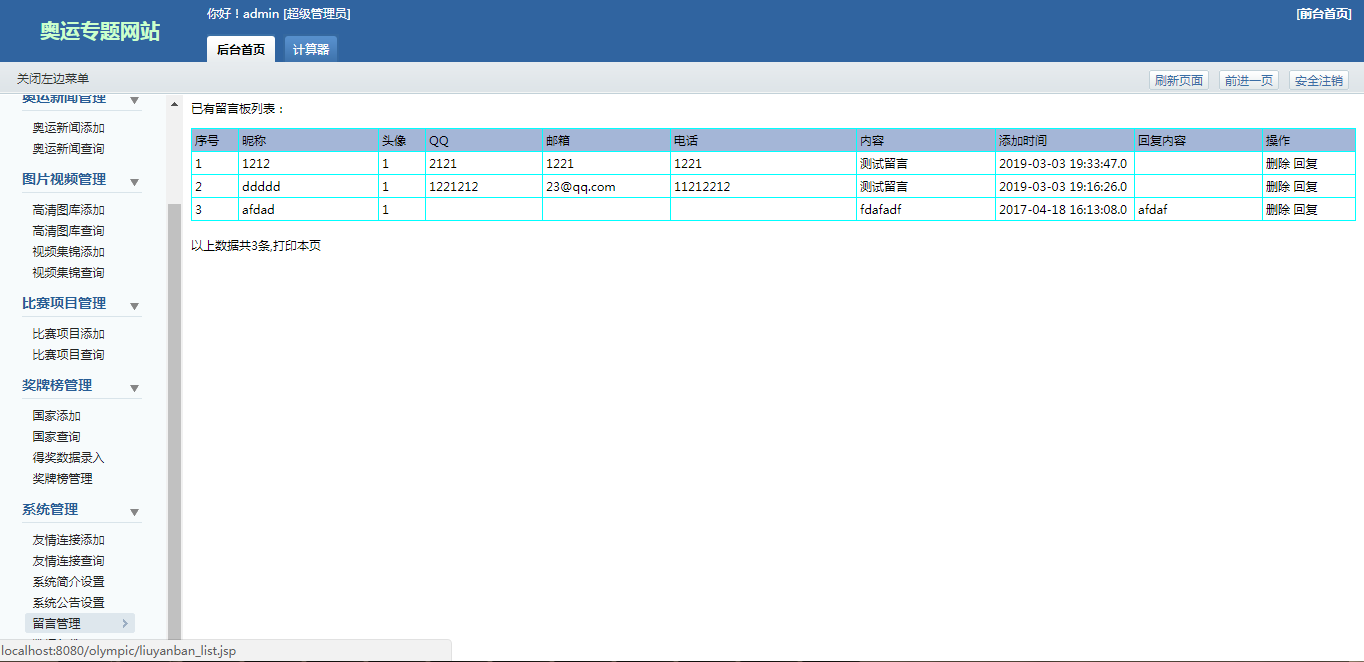Open 比赛项目查询 in sidebar
Image resolution: width=1364 pixels, height=662 pixels.
[x=68, y=355]
